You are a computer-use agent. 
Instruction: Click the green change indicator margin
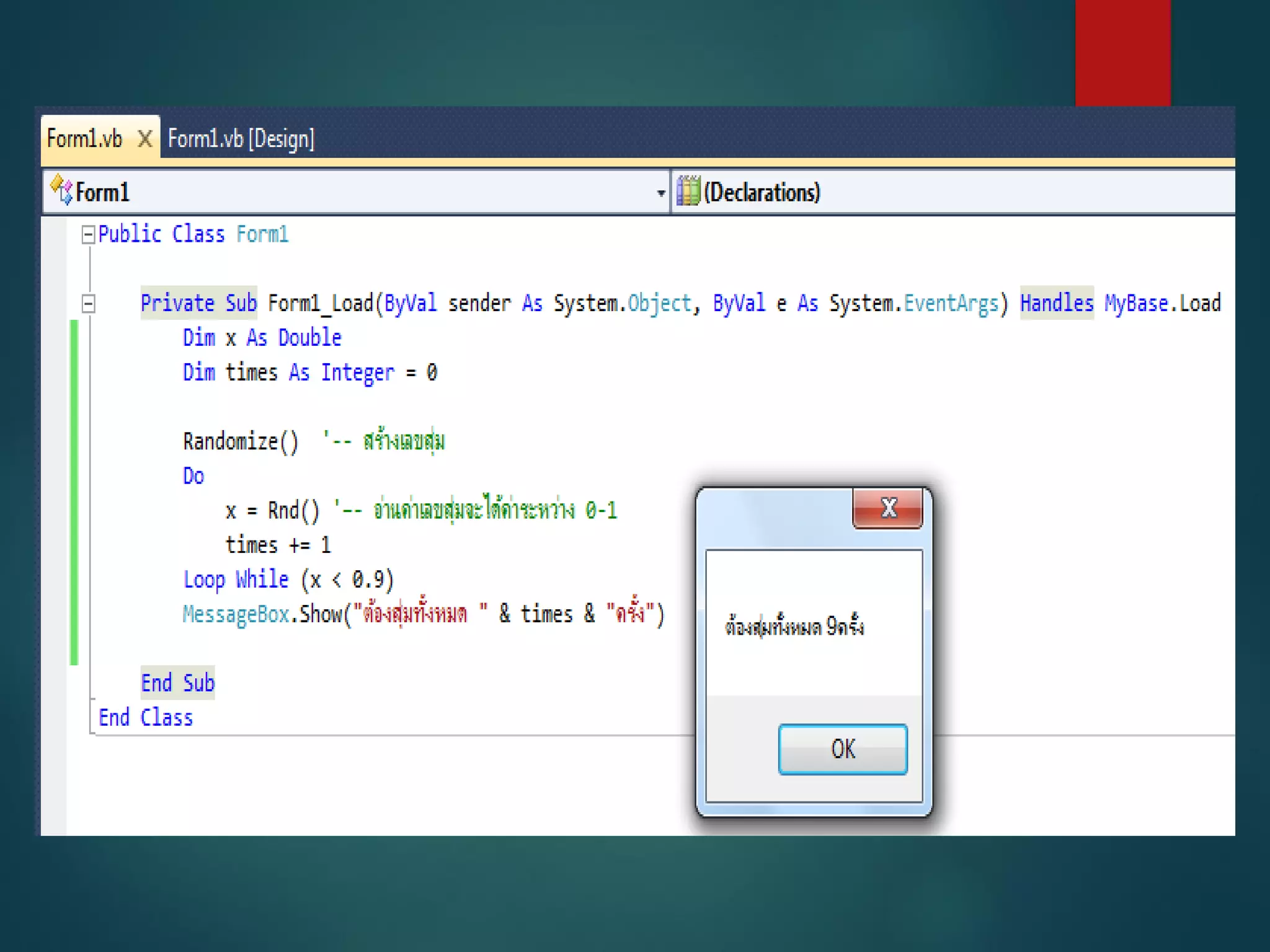click(x=74, y=493)
